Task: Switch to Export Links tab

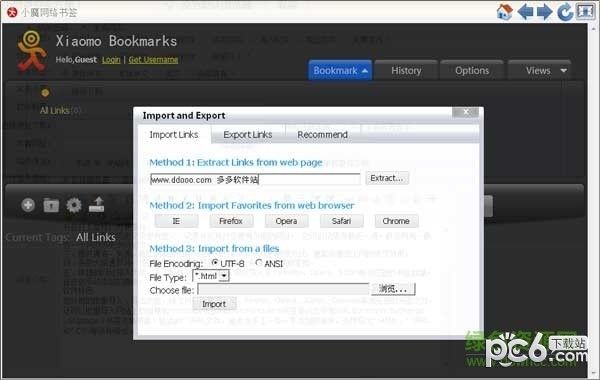Action: click(x=248, y=135)
